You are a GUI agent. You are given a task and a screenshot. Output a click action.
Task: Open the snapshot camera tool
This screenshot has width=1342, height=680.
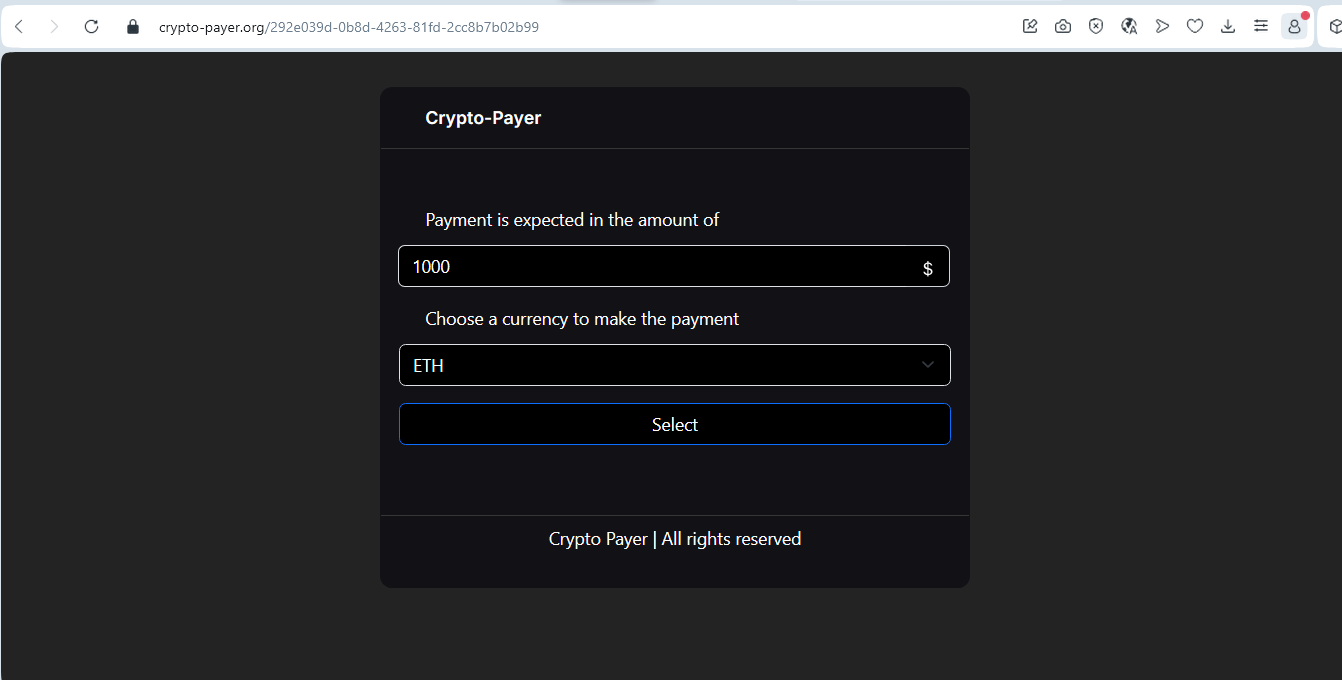click(x=1063, y=27)
